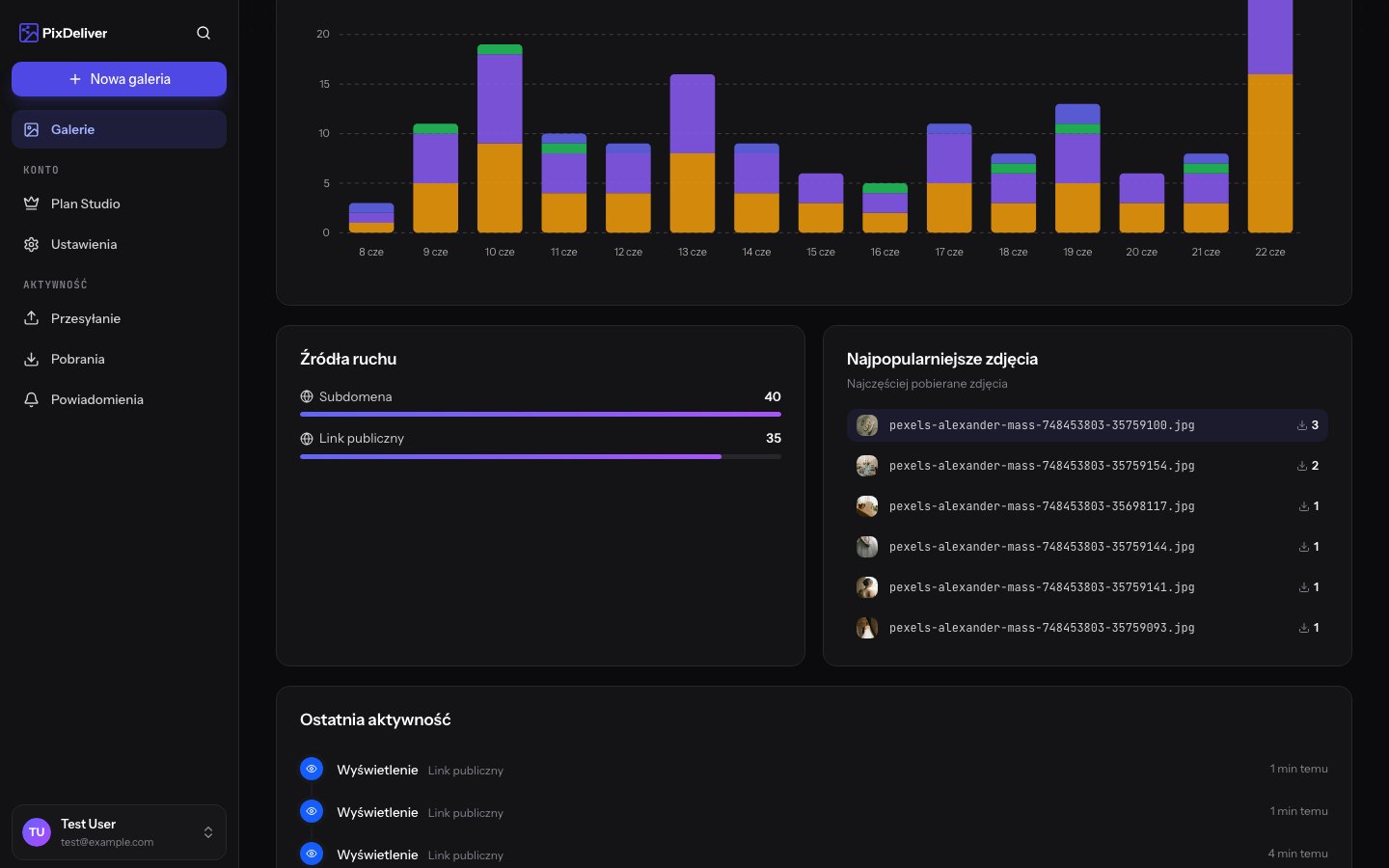Viewport: 1389px width, 868px height.
Task: Expand the Test User account switcher chevron
Action: coord(208,832)
